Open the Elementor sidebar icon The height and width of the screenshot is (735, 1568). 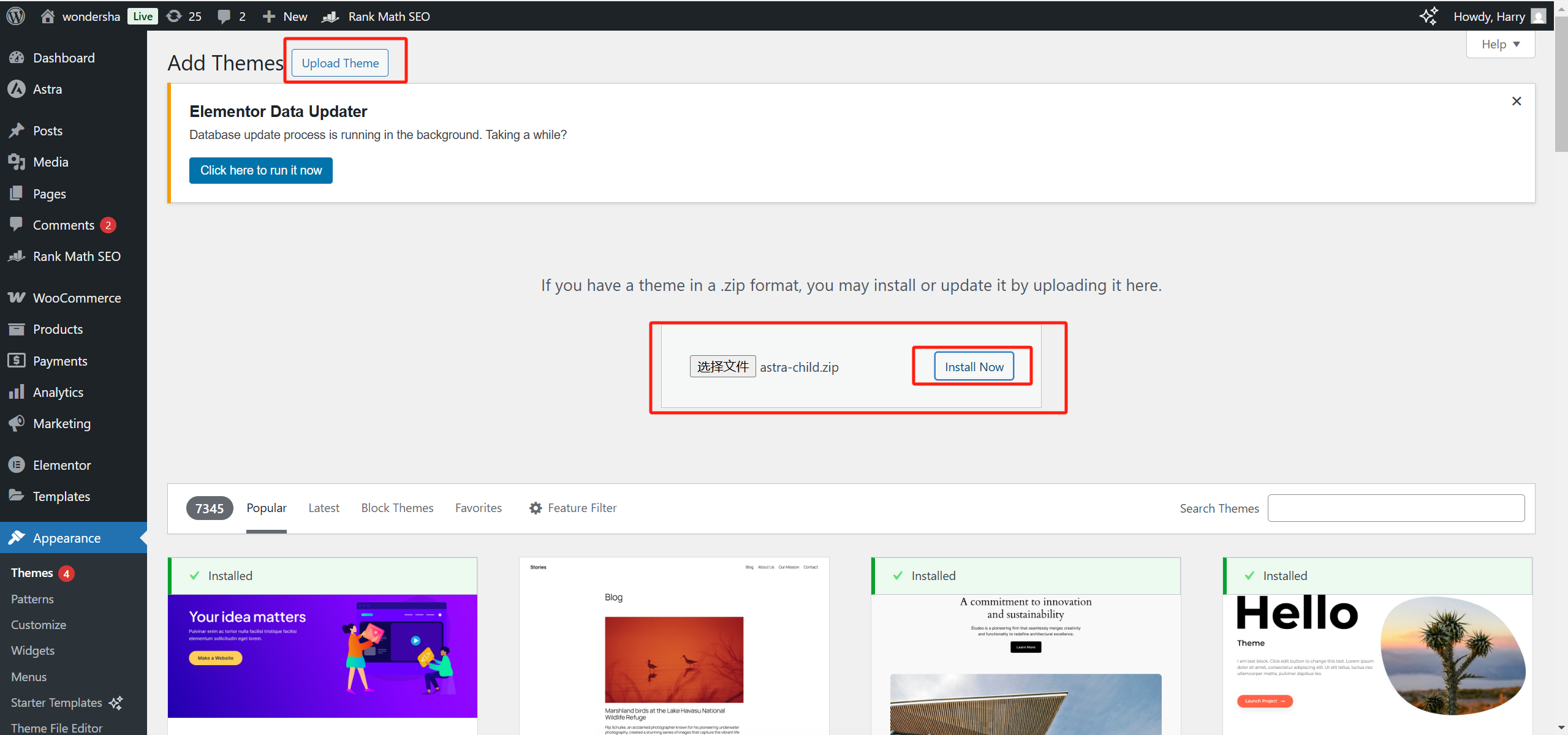(17, 465)
